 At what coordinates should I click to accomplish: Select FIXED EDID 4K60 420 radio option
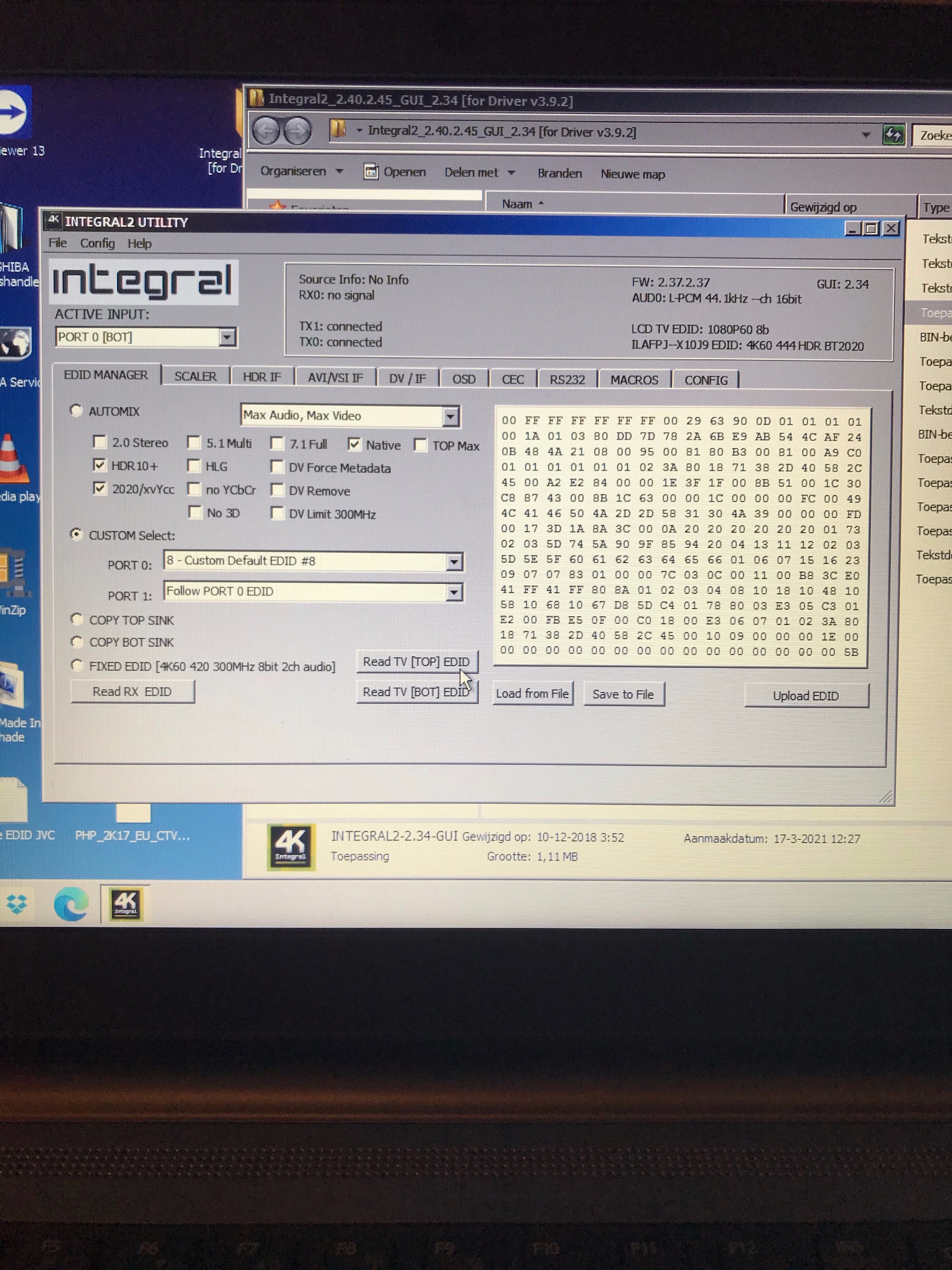[76, 666]
